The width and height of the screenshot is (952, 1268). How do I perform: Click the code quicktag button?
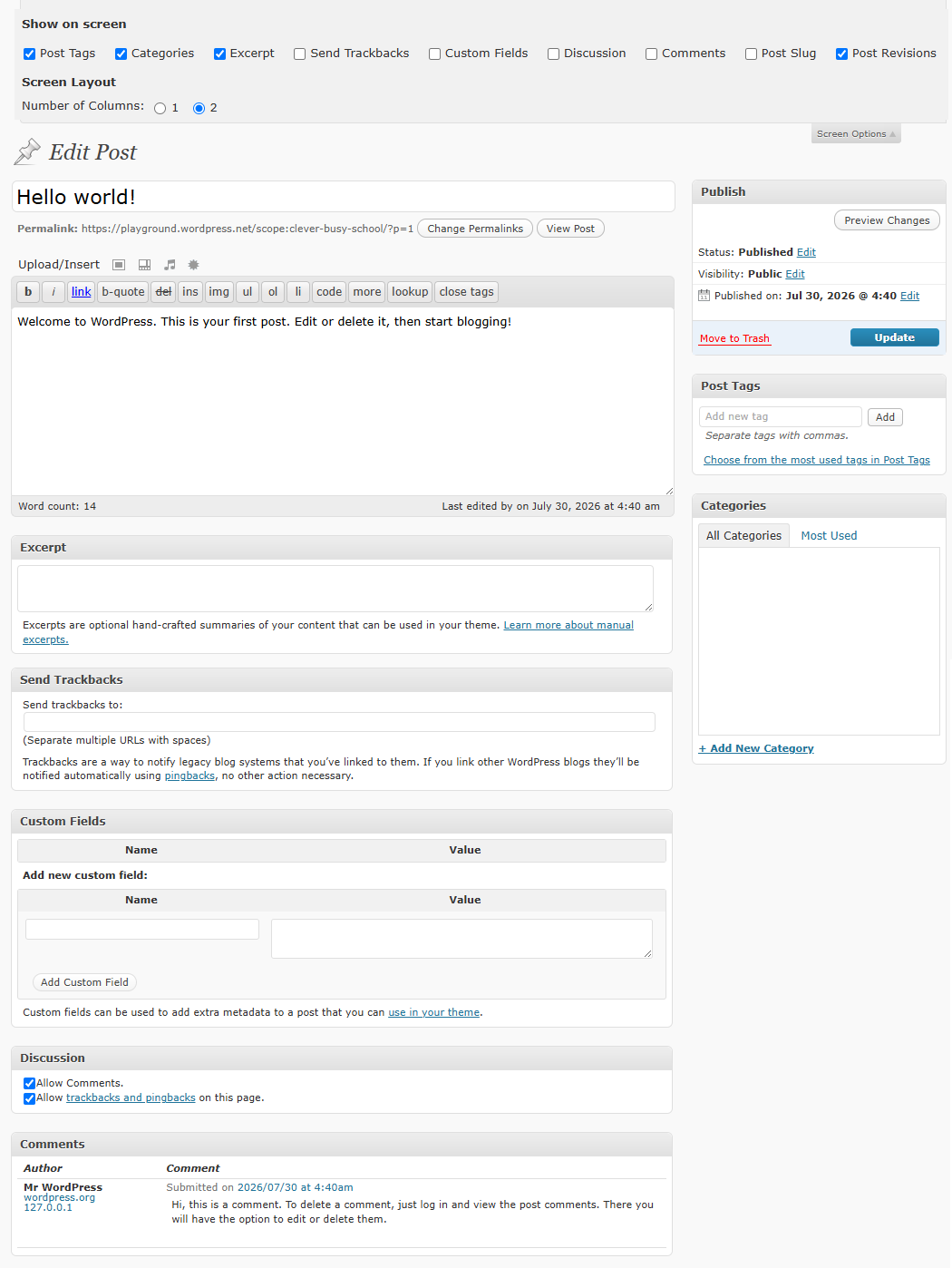pyautogui.click(x=329, y=292)
